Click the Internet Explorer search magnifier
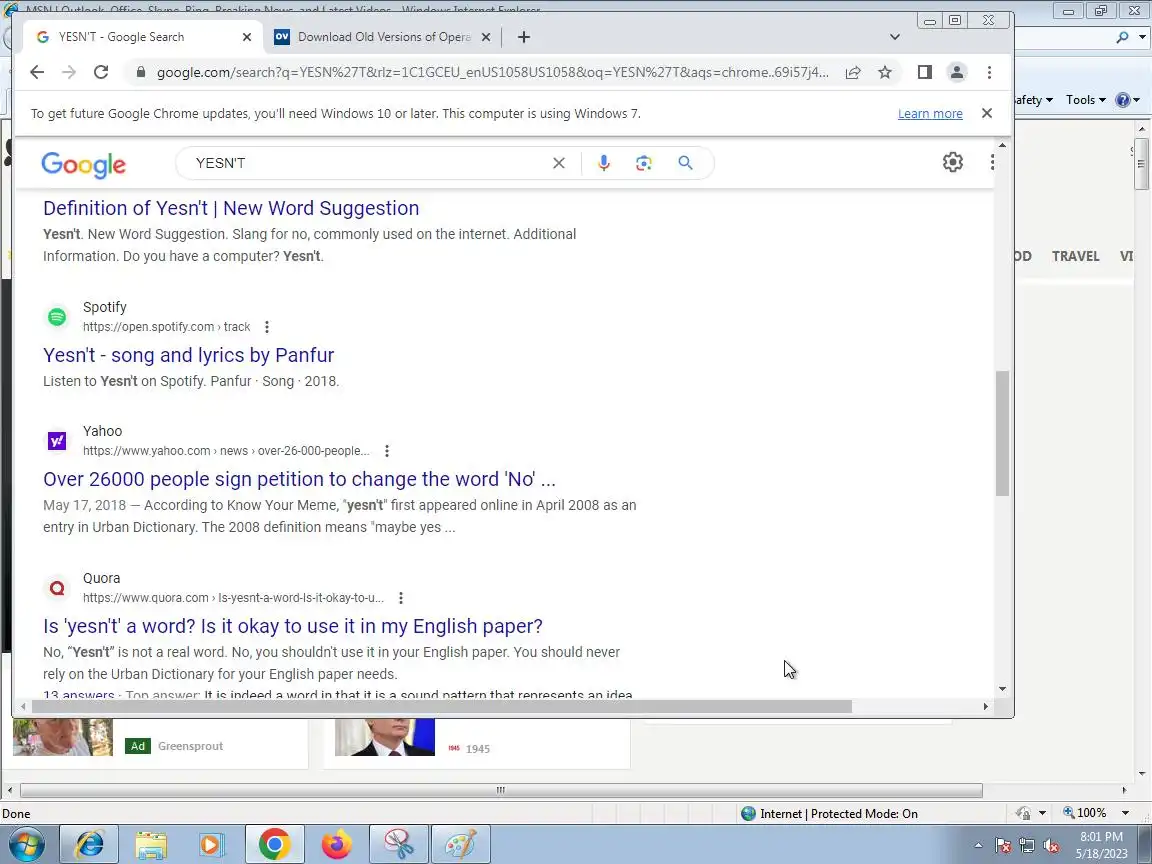Viewport: 1152px width, 864px height. (1122, 37)
